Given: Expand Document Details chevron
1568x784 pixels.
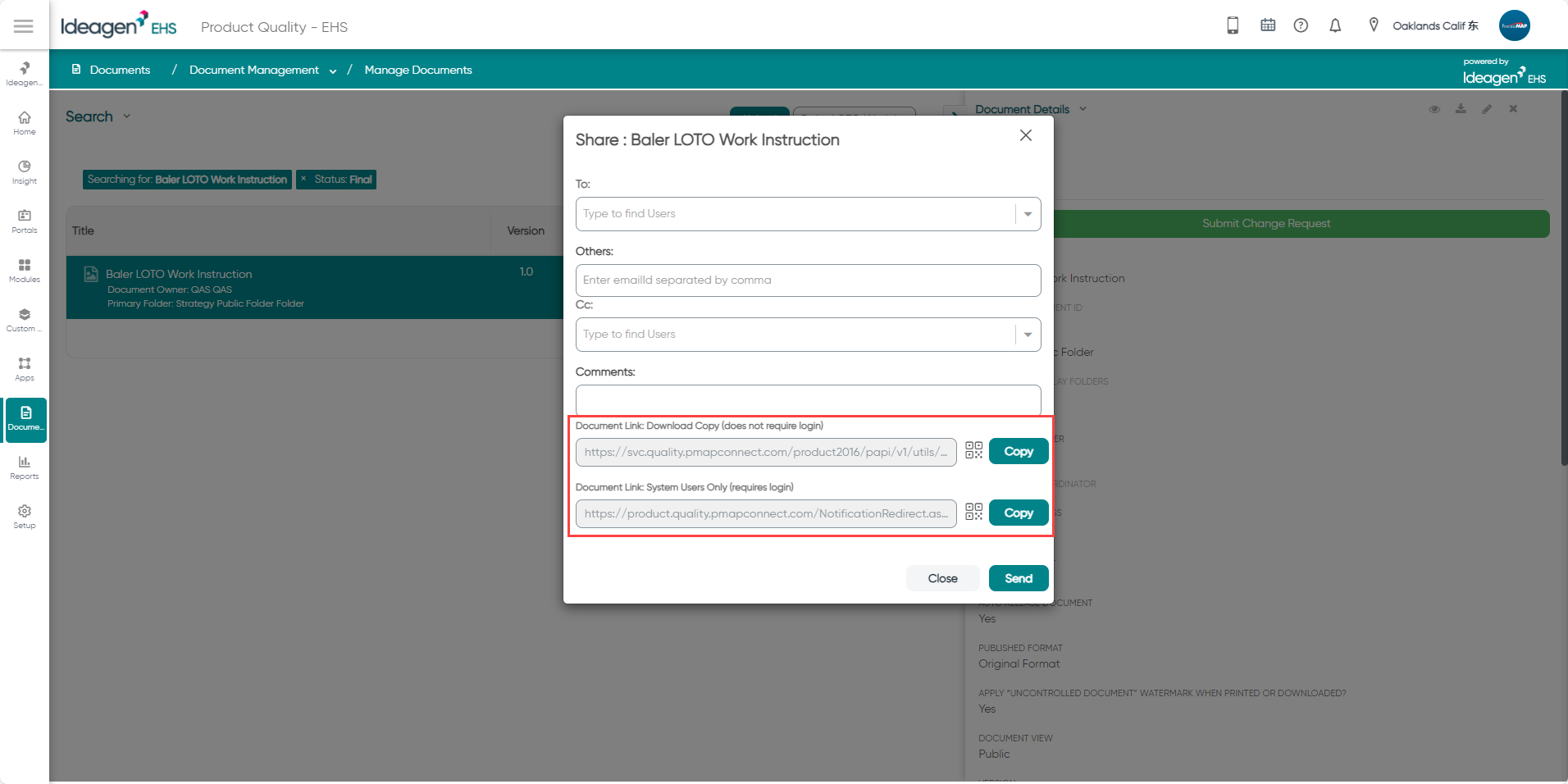Looking at the screenshot, I should coord(1083,109).
